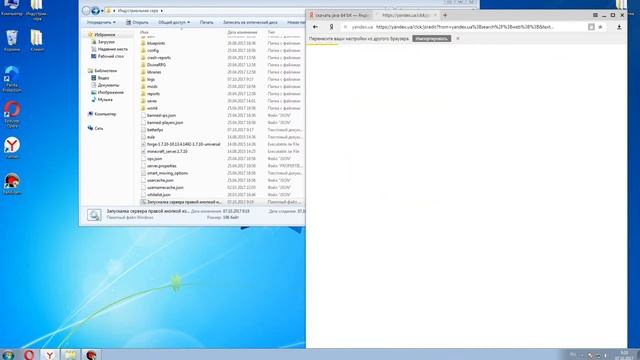Bookmark the page with the star icon

click(x=600, y=27)
